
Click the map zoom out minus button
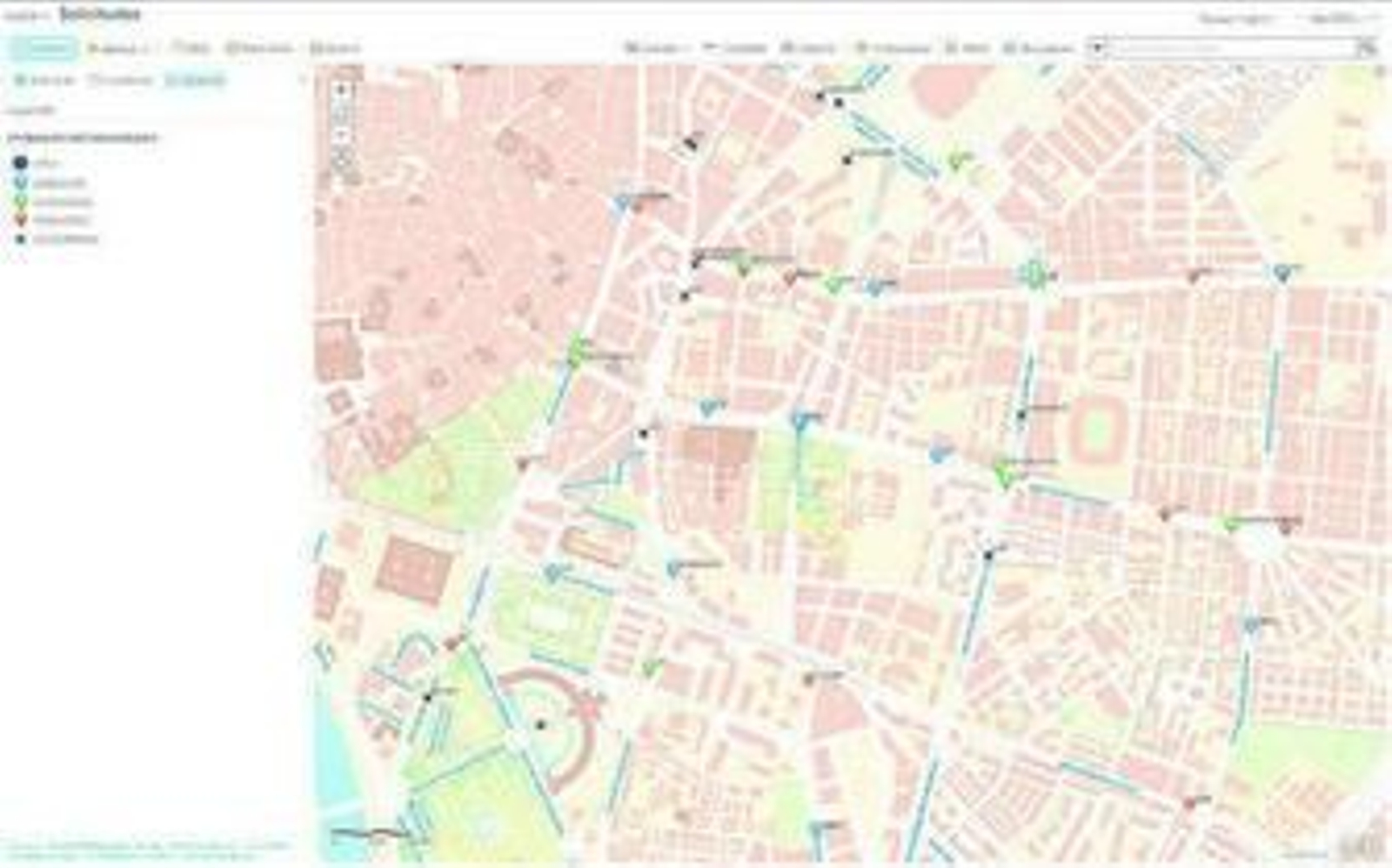click(342, 134)
